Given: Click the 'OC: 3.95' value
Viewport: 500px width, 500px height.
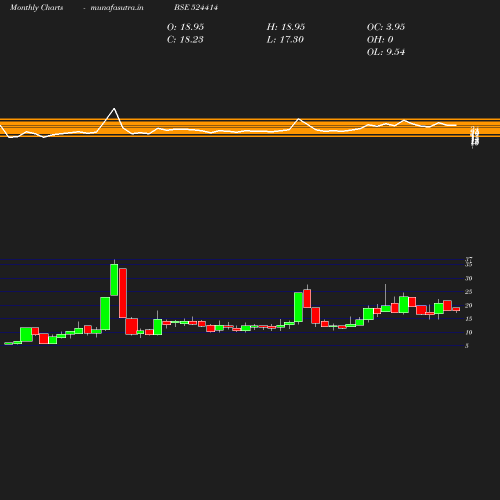Looking at the screenshot, I should pyautogui.click(x=386, y=27).
